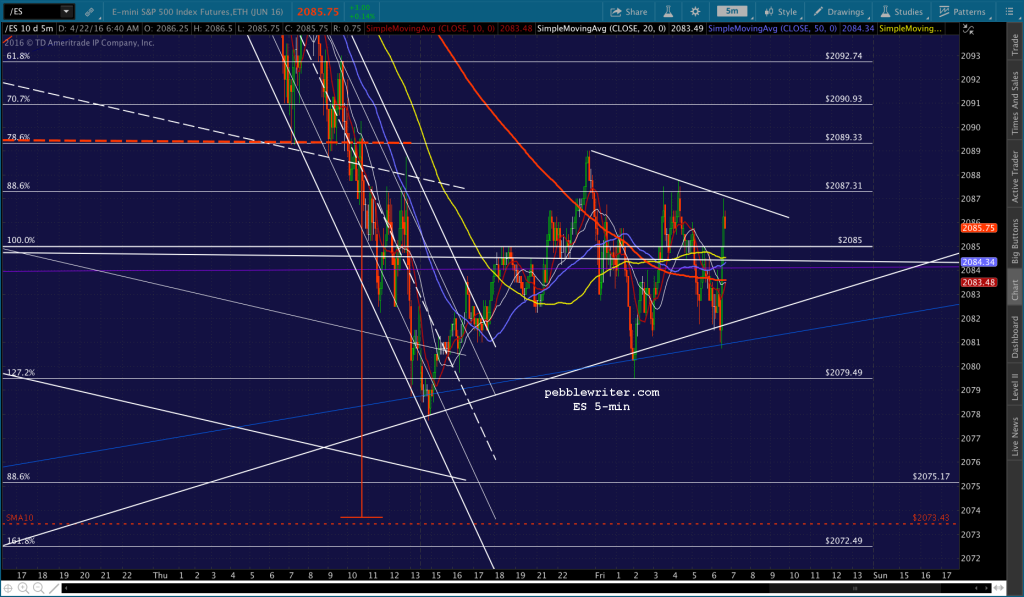Click the 127.2% Fibonacci label
This screenshot has height=597, width=1024.
21,373
